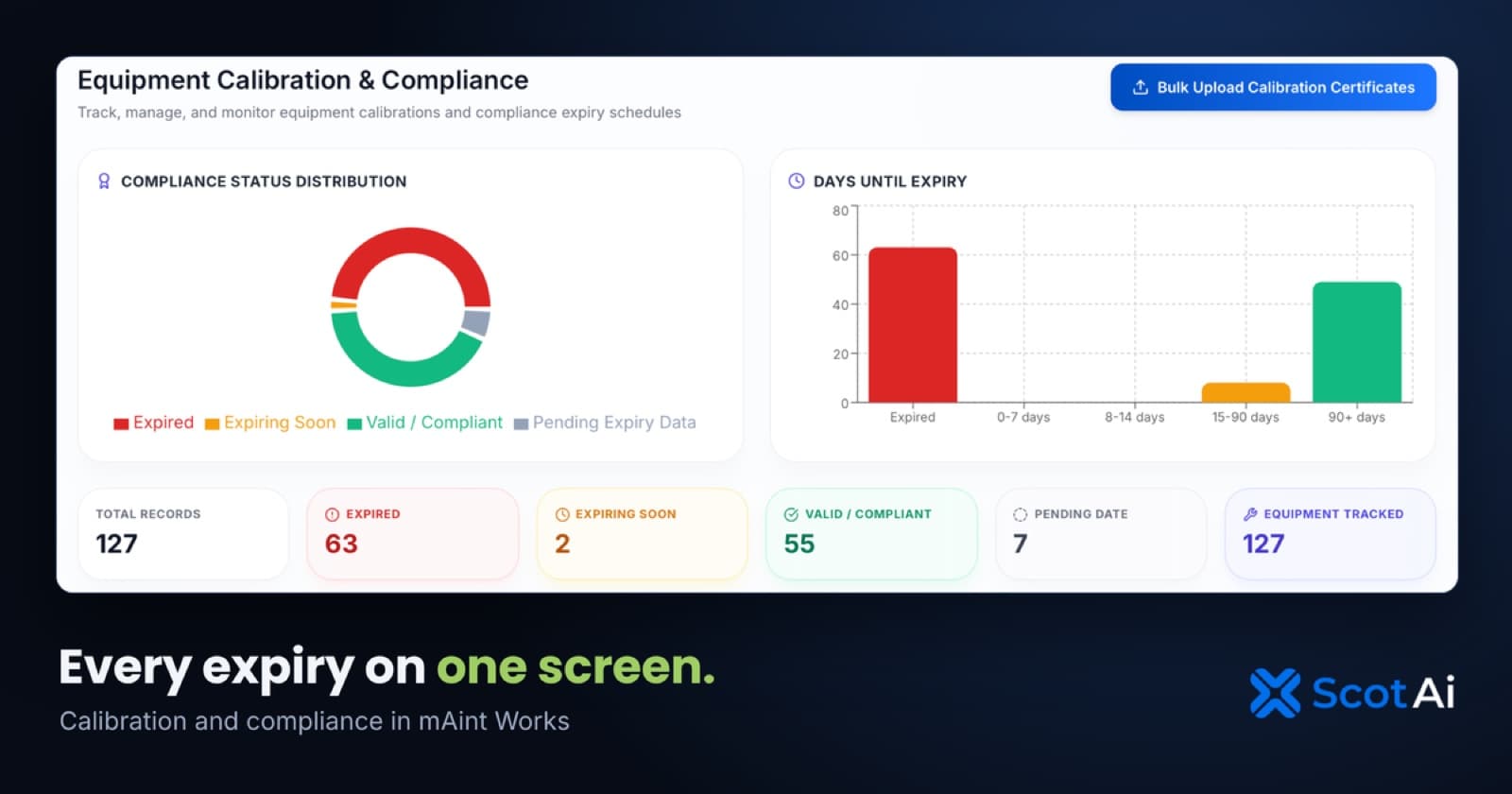This screenshot has width=1512, height=794.
Task: Click the Expired legend label
Action: tap(163, 423)
